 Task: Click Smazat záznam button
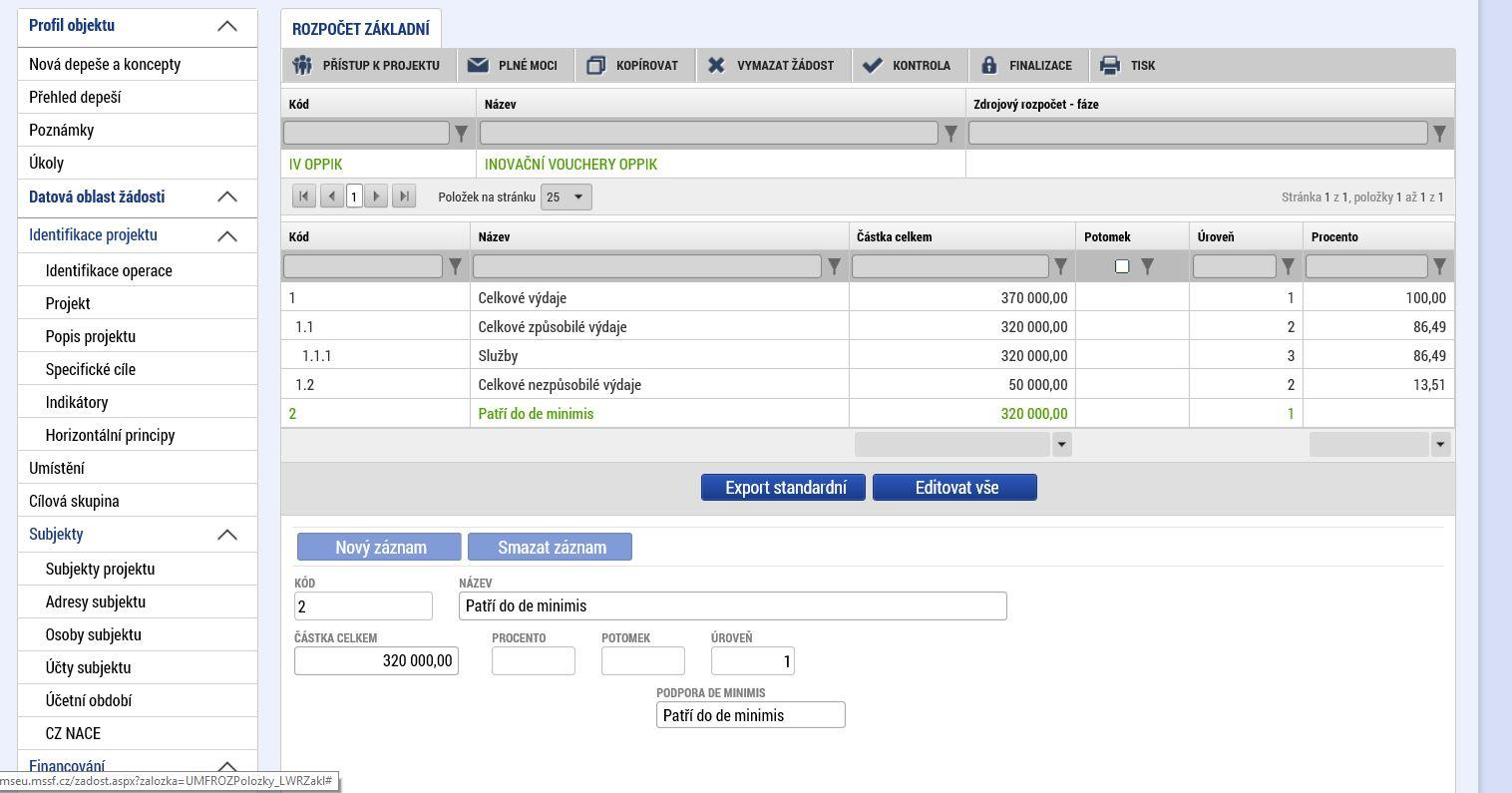click(x=550, y=547)
